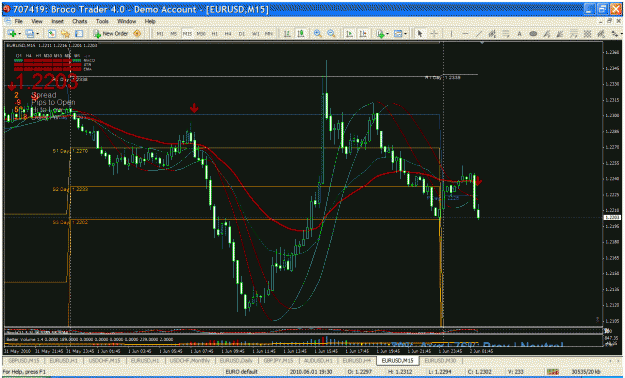Viewport: 625px width, 378px height.
Task: Switch to the EURUSD,Daily chart tab
Action: tap(236, 360)
